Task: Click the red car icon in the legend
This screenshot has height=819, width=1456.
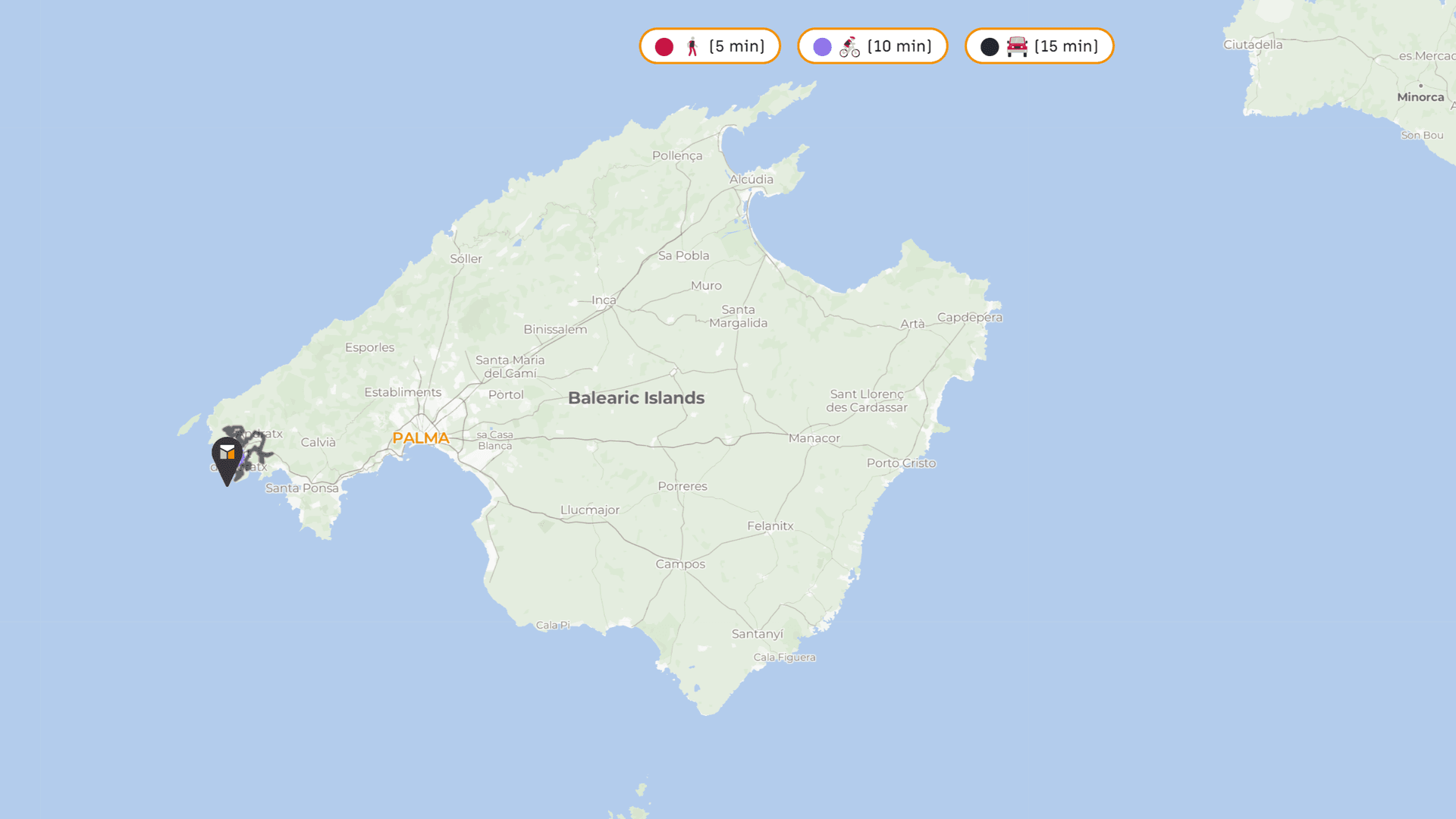Action: [1017, 47]
